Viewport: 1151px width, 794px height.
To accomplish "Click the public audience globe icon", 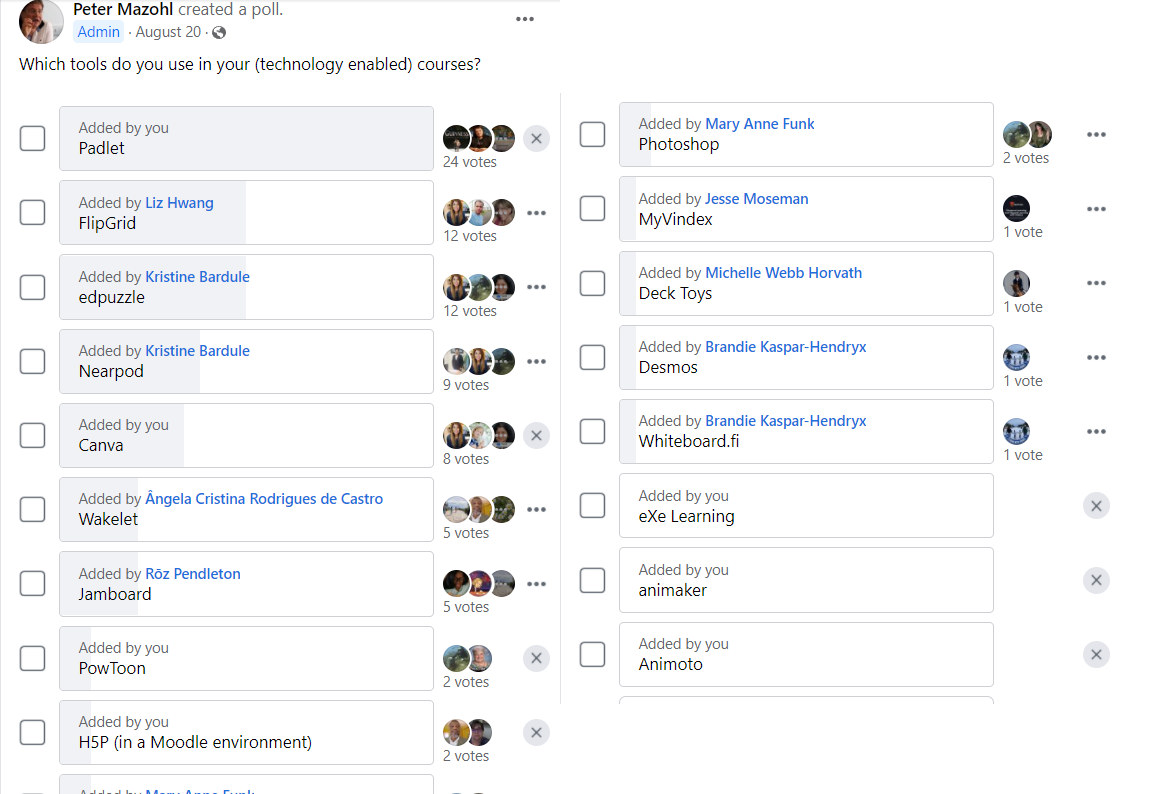I will tap(219, 33).
